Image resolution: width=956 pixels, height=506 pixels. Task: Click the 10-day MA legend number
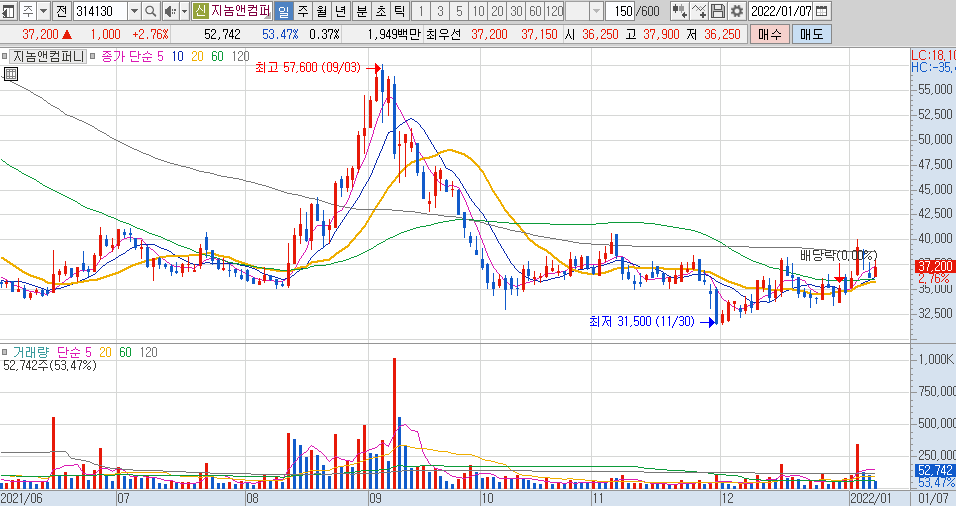[177, 56]
